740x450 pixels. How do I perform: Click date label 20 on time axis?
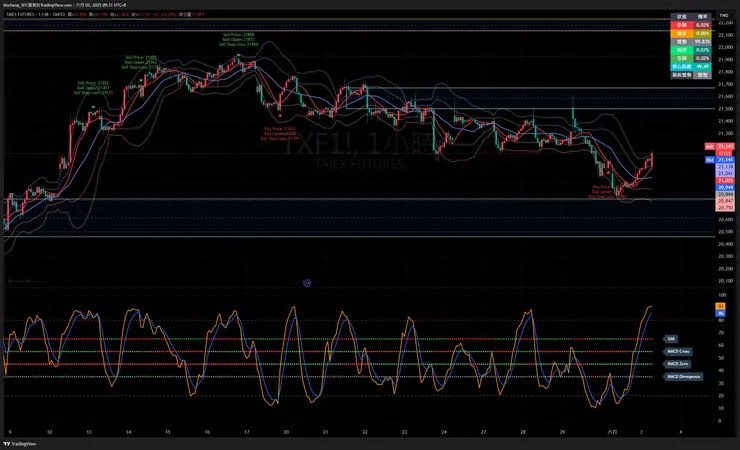coord(286,432)
